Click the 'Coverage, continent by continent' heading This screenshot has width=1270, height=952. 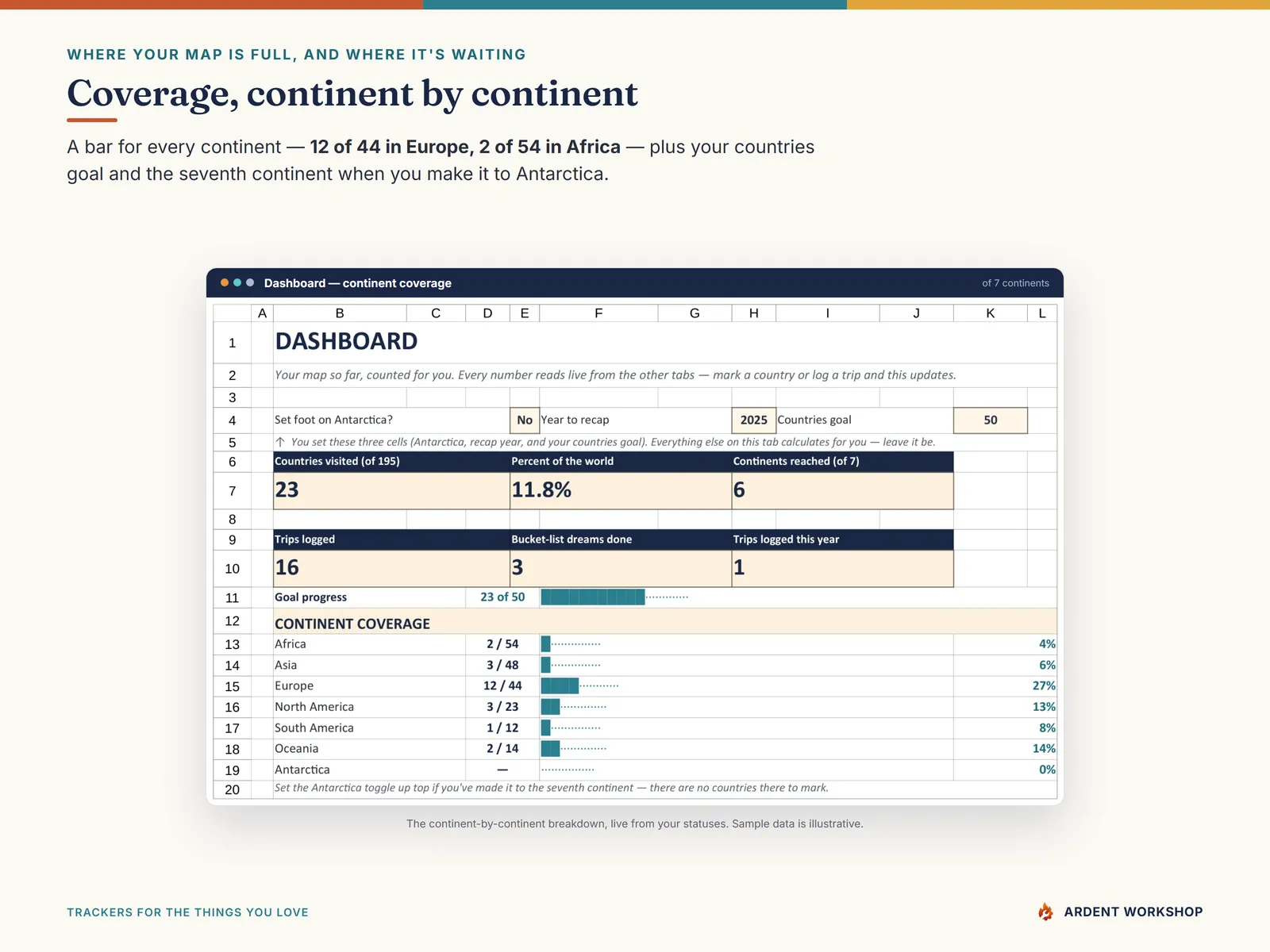[x=352, y=94]
